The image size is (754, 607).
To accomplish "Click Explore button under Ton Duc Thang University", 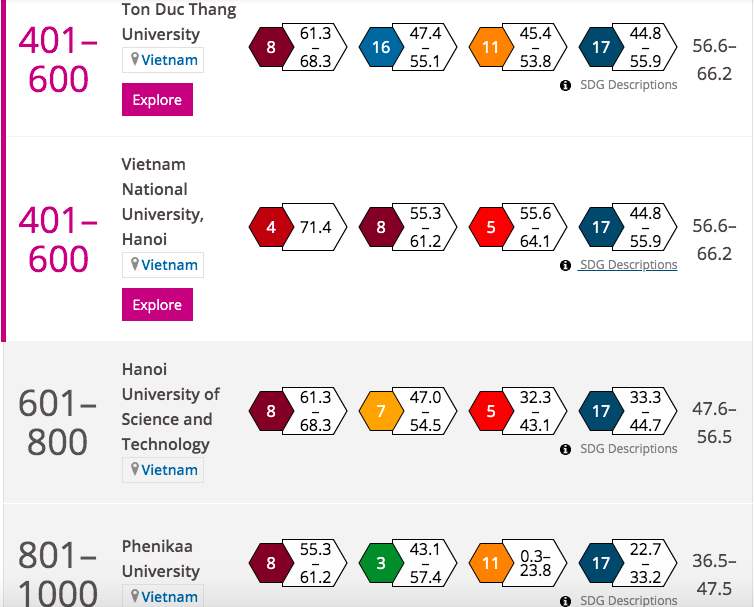I will (x=157, y=100).
